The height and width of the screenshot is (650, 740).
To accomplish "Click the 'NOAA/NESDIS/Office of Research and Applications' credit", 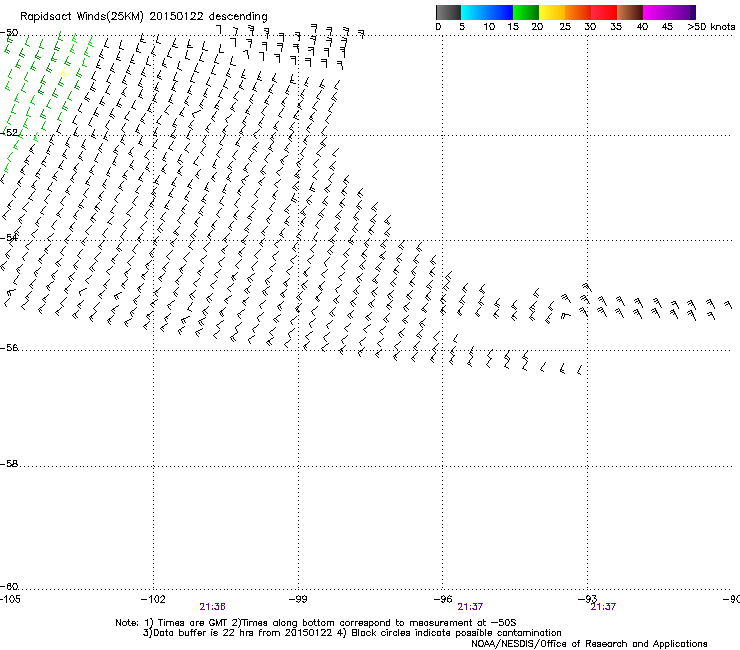I will pyautogui.click(x=589, y=643).
